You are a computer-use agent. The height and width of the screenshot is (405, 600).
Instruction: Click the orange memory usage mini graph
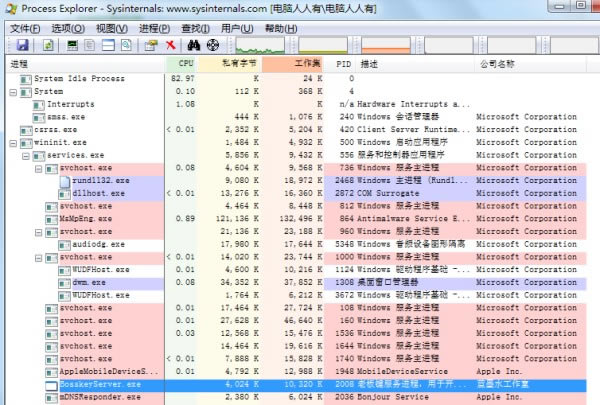(386, 45)
